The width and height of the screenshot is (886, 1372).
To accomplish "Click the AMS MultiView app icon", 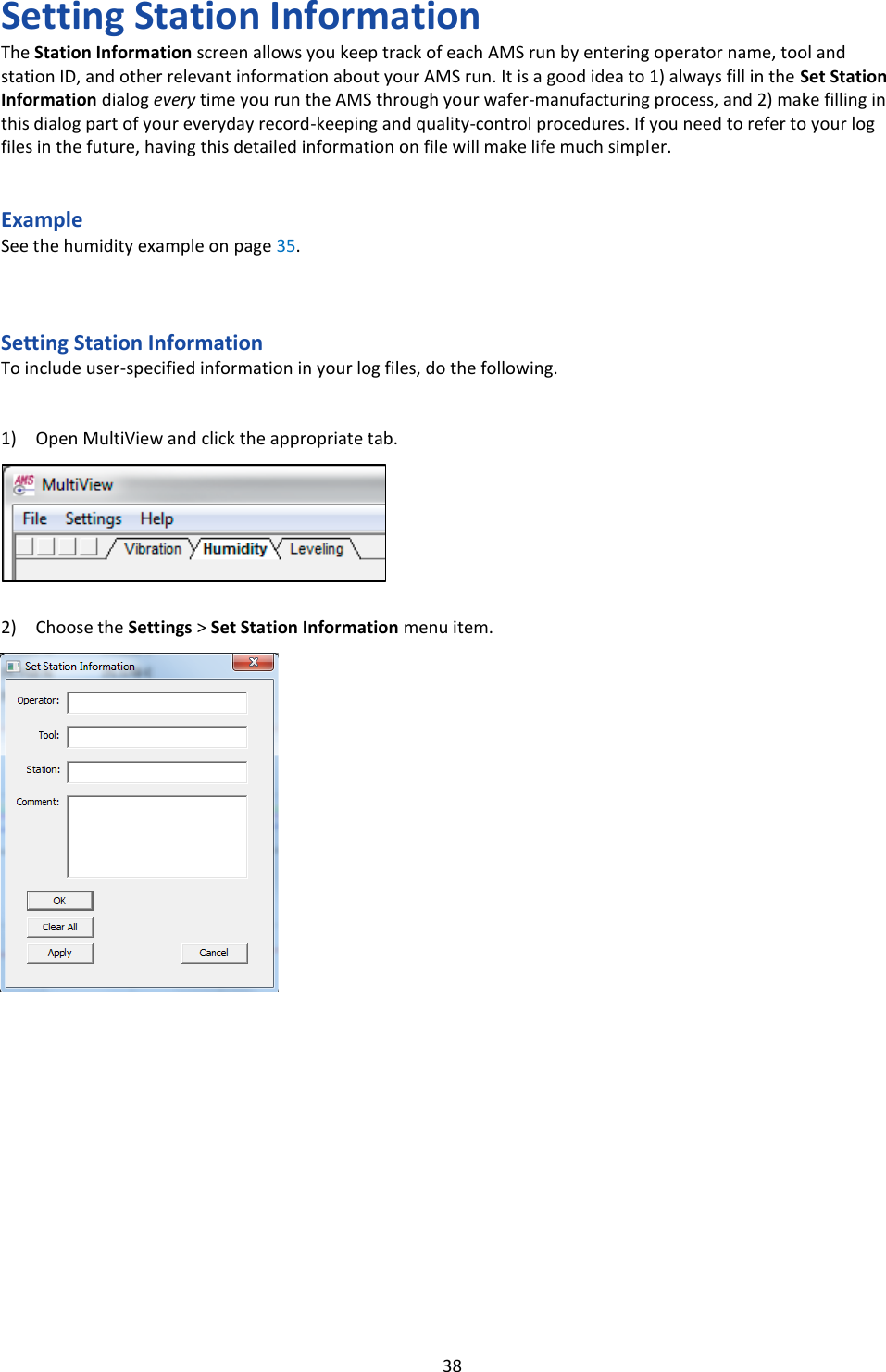I will tap(24, 484).
